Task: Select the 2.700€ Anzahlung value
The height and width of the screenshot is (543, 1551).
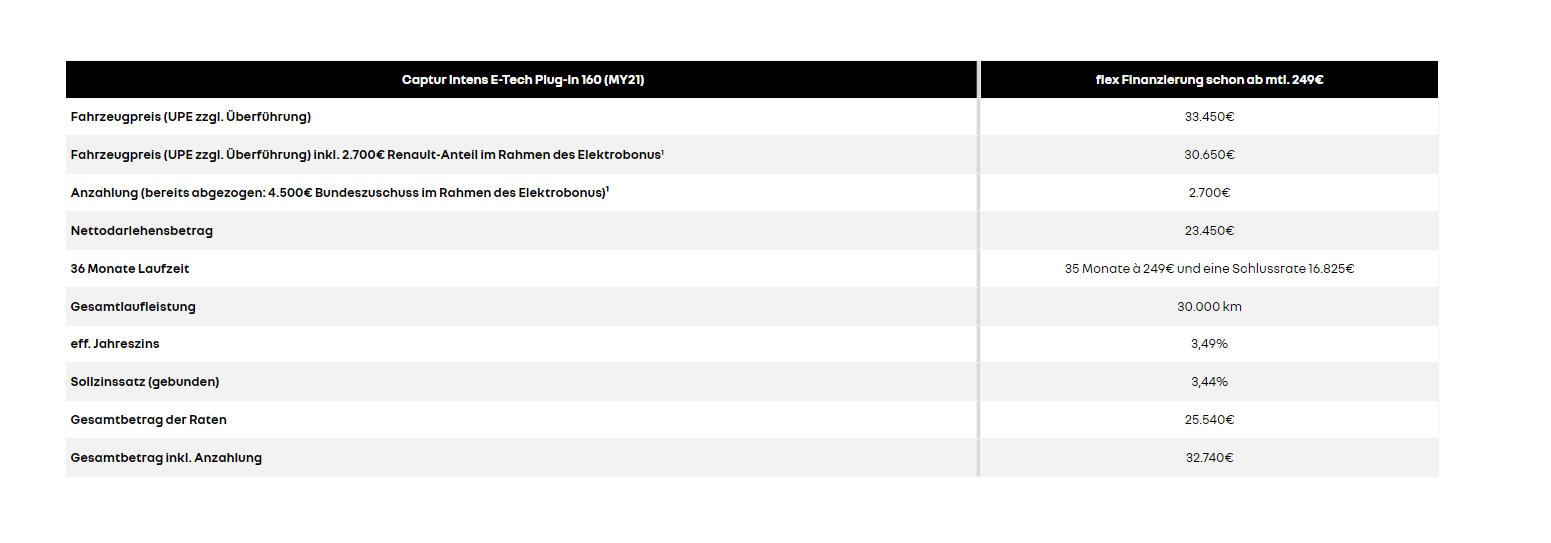Action: click(1209, 193)
